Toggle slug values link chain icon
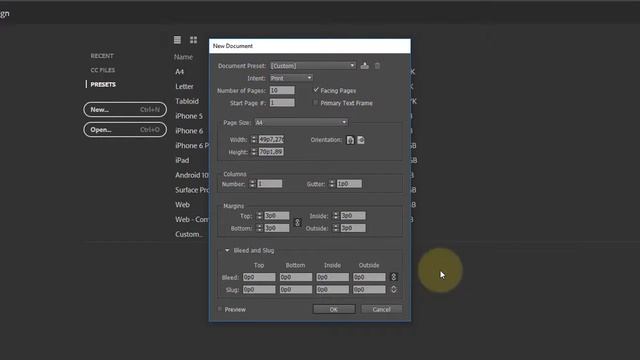The height and width of the screenshot is (360, 640). pyautogui.click(x=393, y=289)
